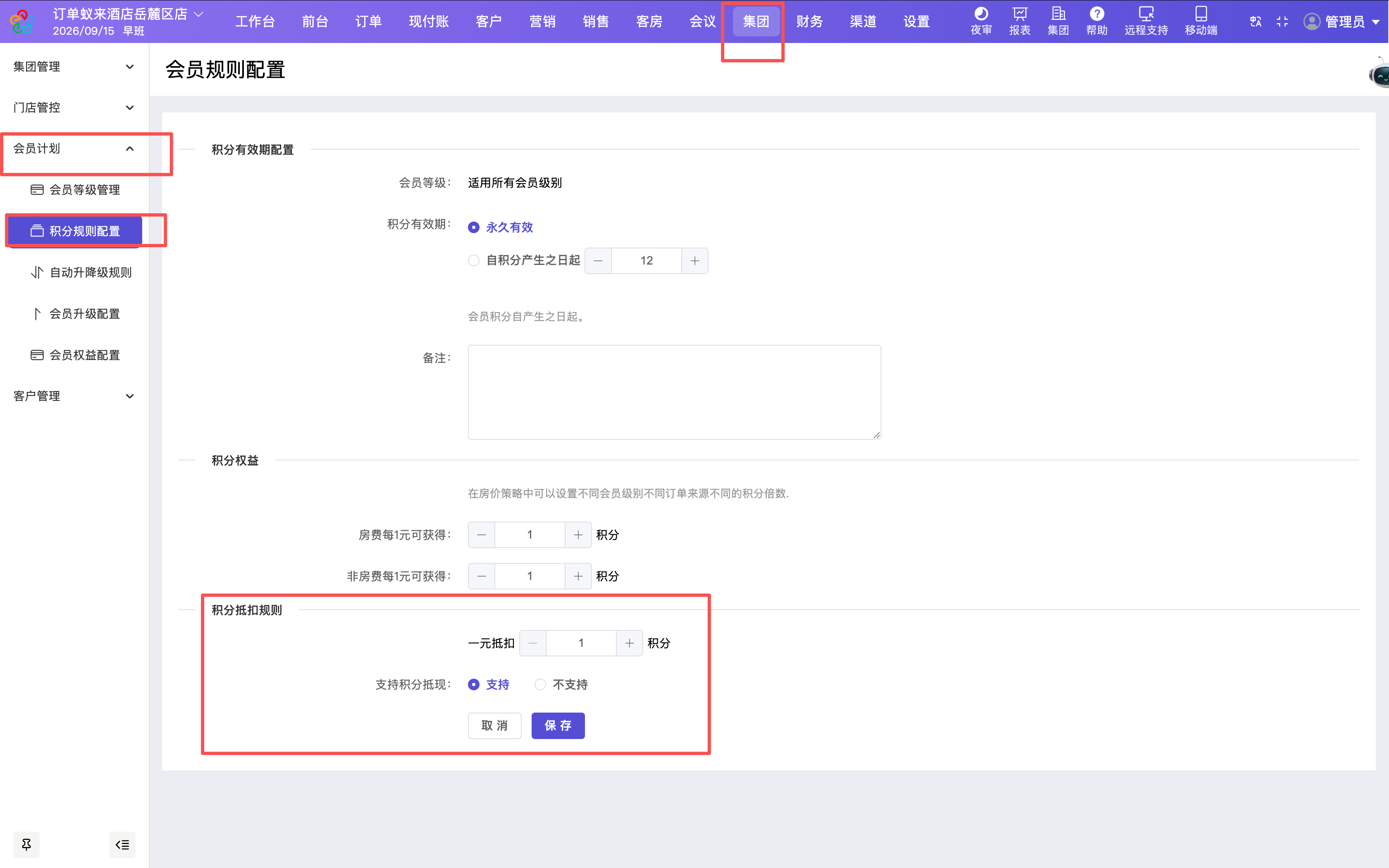Open the 报表 reports icon
Screen dimensions: 1389x868
pyautogui.click(x=1019, y=21)
